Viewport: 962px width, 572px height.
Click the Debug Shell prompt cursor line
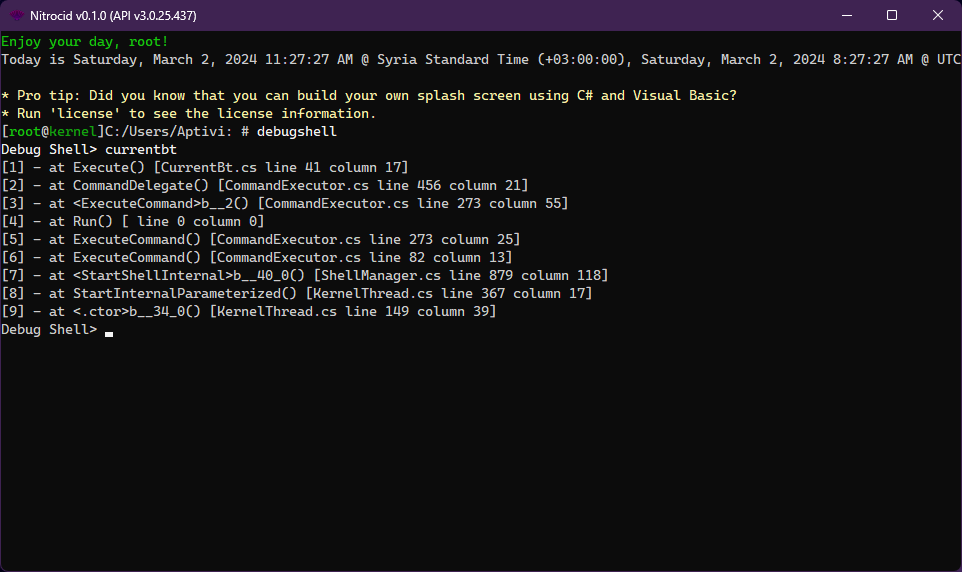tap(108, 330)
